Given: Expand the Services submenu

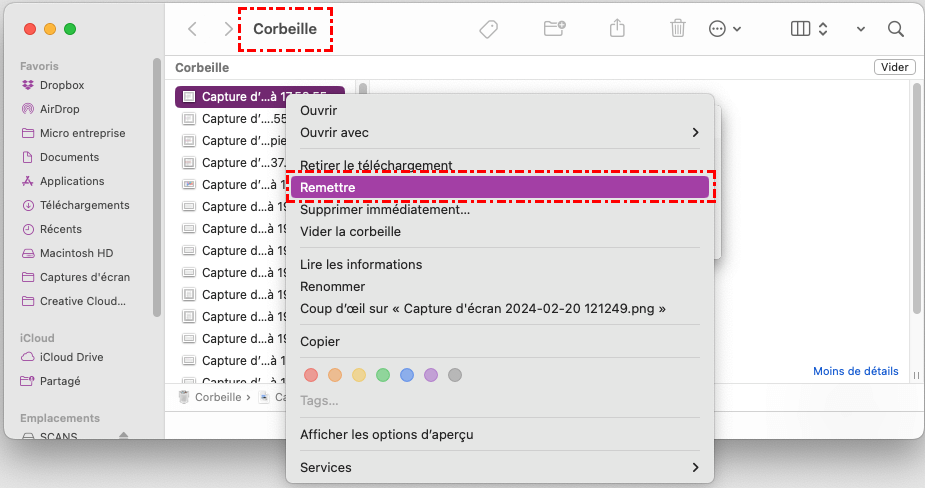Looking at the screenshot, I should pos(500,467).
